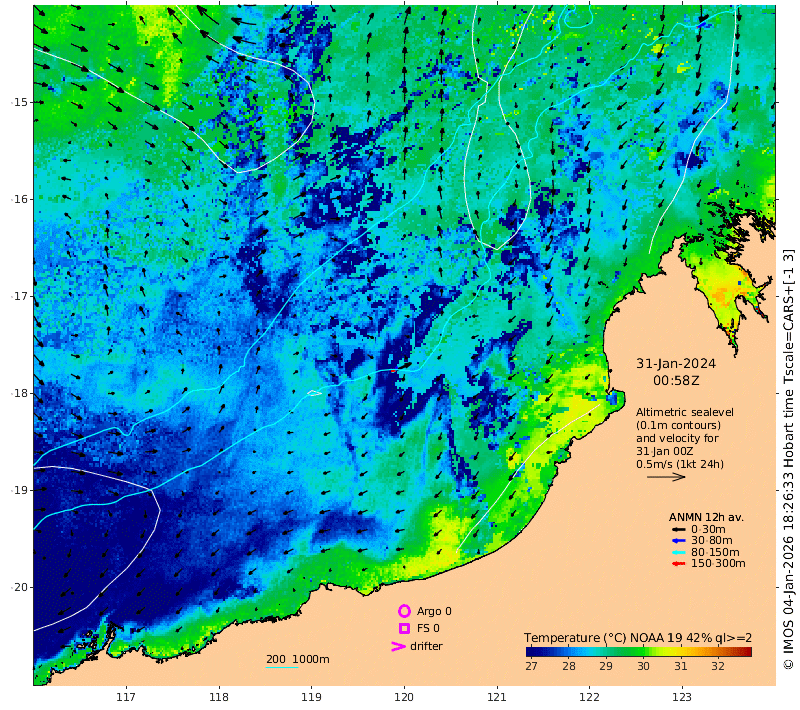Click the vertical IMOS copyright timestamp text

789,459
